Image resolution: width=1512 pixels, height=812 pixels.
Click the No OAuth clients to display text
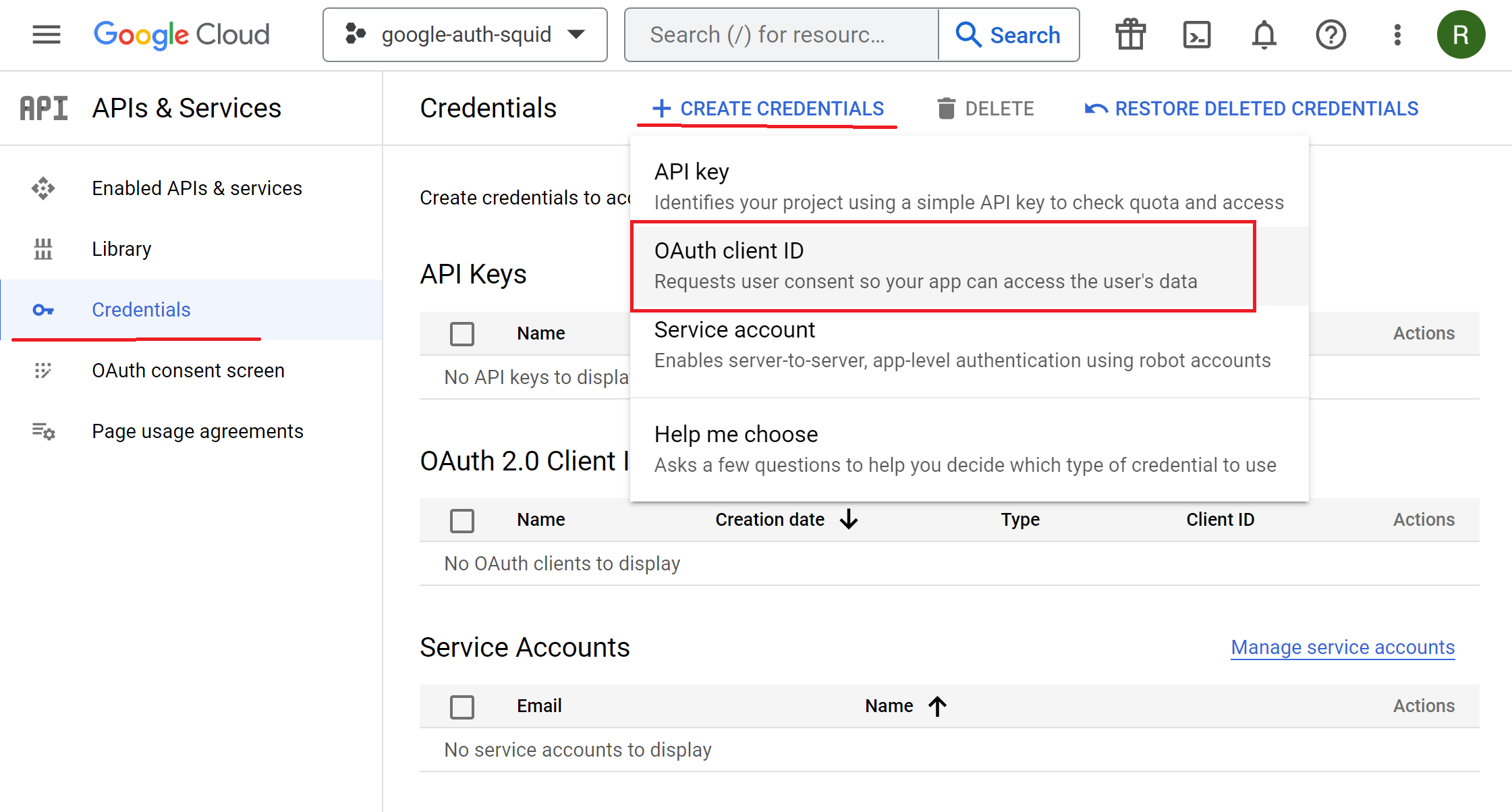point(562,564)
